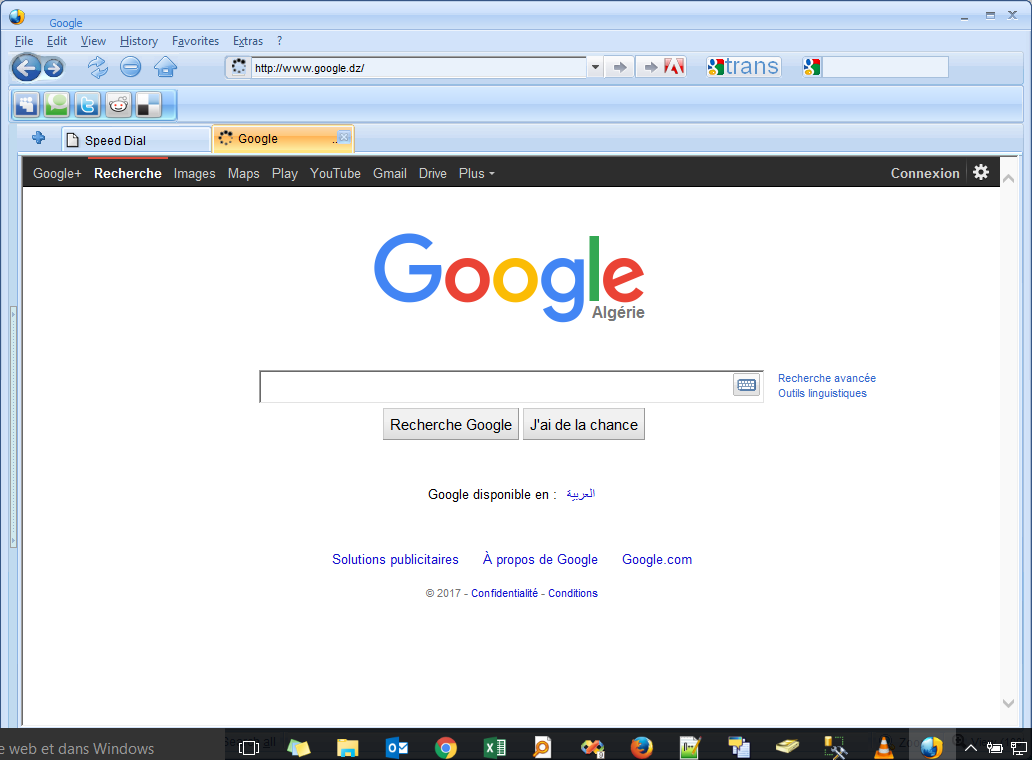This screenshot has width=1032, height=760.
Task: Click the Go arrow next to the address bar
Action: (619, 67)
